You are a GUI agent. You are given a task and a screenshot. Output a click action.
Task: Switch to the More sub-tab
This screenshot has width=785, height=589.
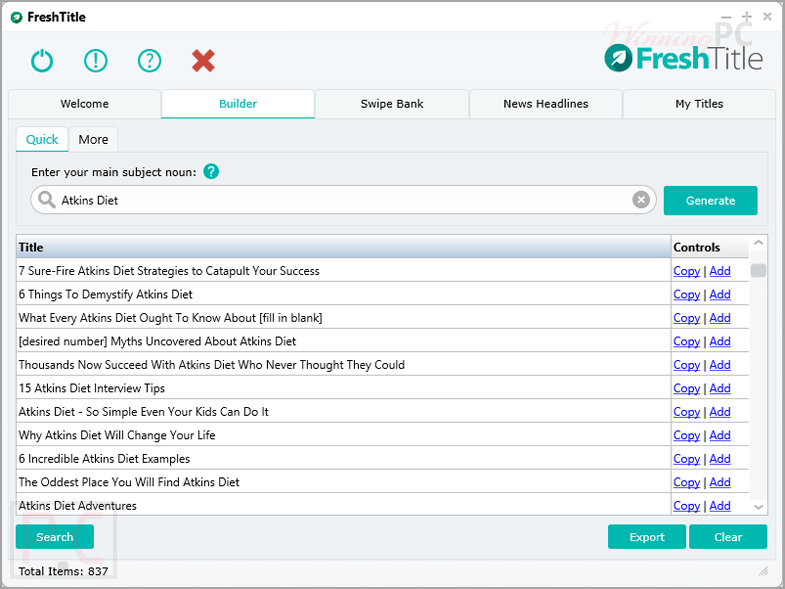point(93,139)
